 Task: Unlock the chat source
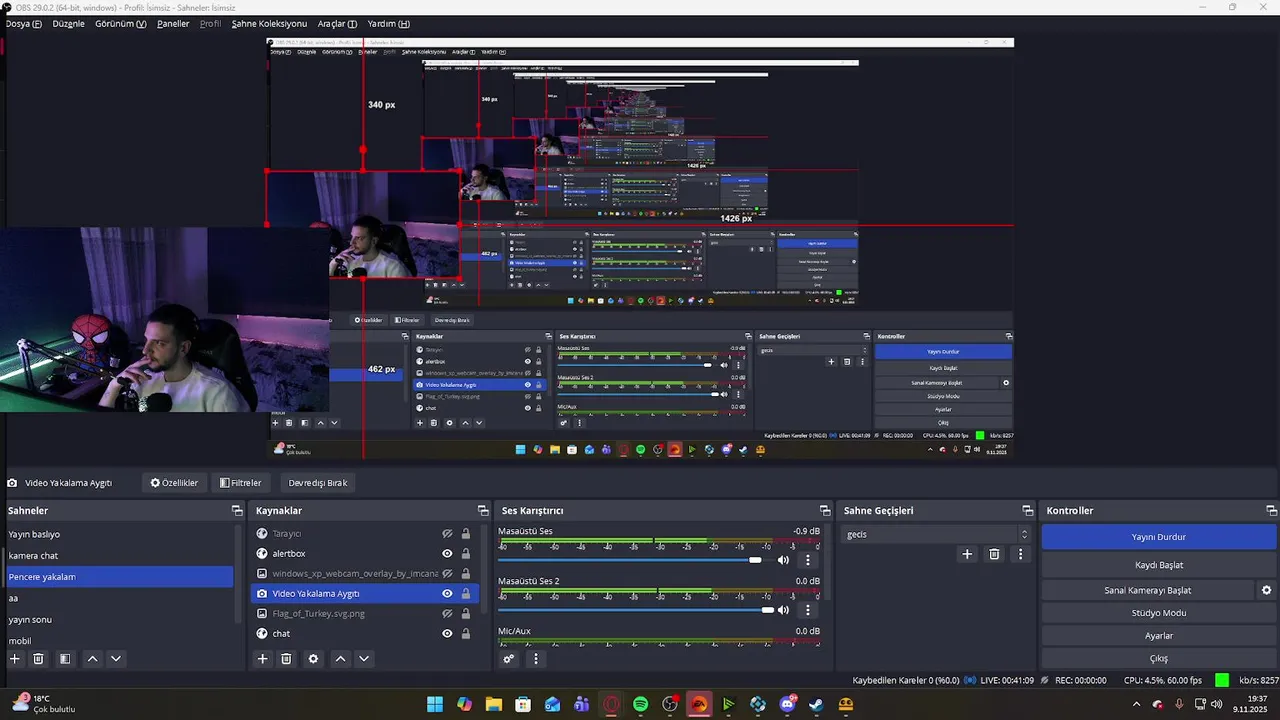pos(465,634)
